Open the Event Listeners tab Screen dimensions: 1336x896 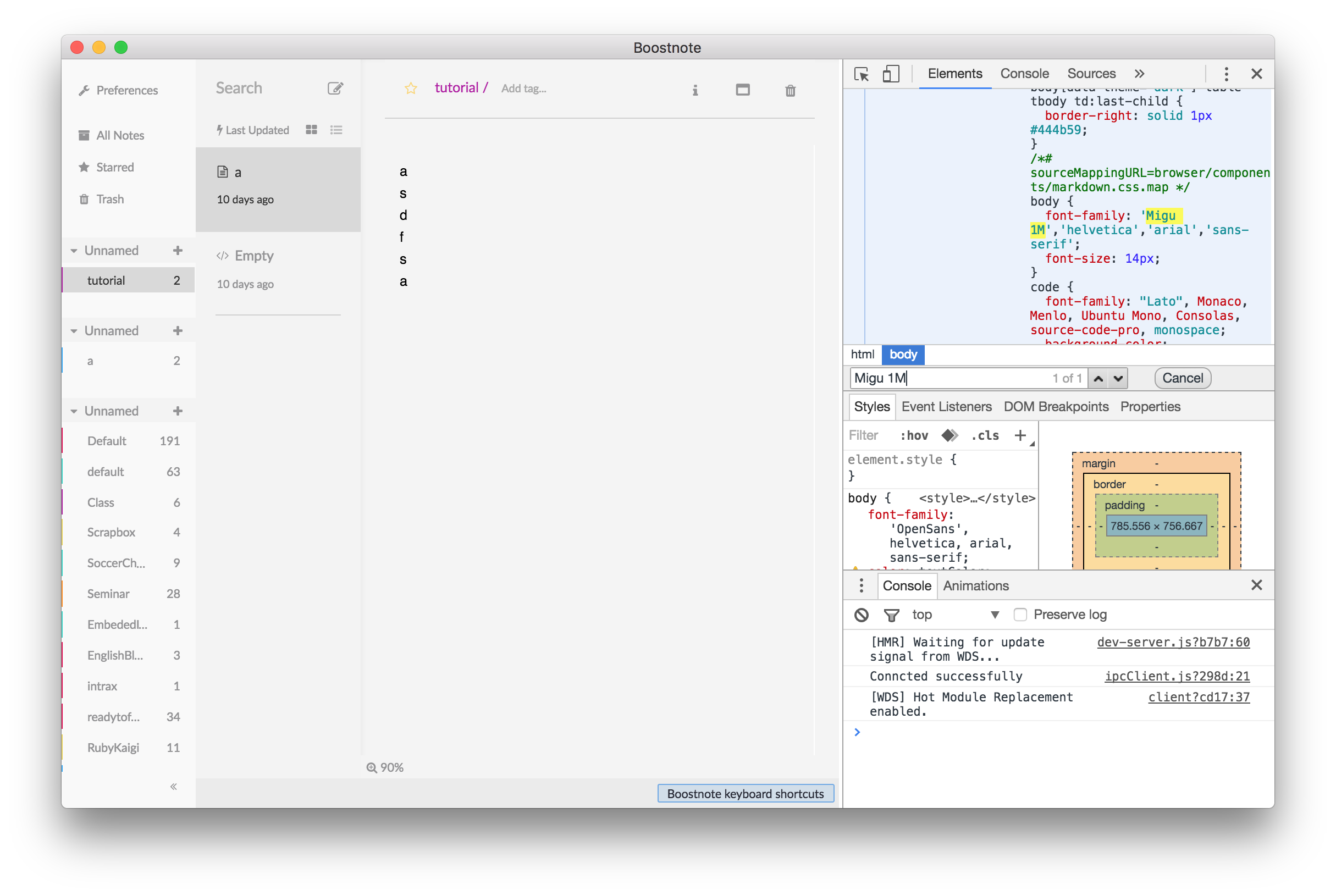pyautogui.click(x=946, y=406)
